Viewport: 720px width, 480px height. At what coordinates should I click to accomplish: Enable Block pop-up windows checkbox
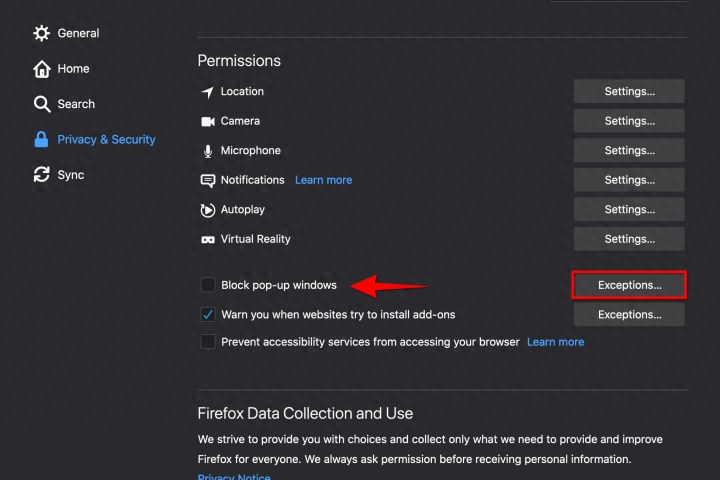click(x=208, y=285)
